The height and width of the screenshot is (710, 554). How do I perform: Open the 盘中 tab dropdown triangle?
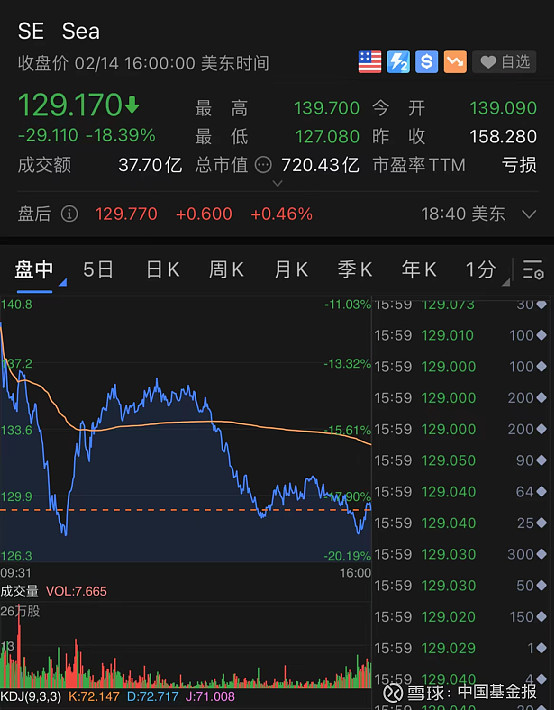point(63,283)
